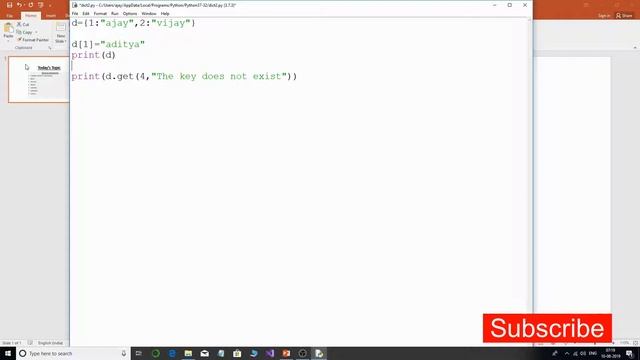
Task: Expand the Copy dropdown arrow
Action: [36, 32]
